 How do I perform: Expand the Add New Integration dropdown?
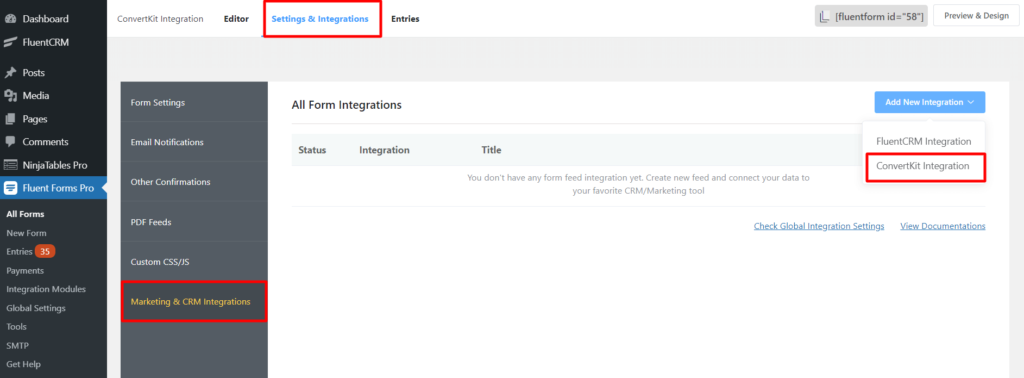[930, 102]
